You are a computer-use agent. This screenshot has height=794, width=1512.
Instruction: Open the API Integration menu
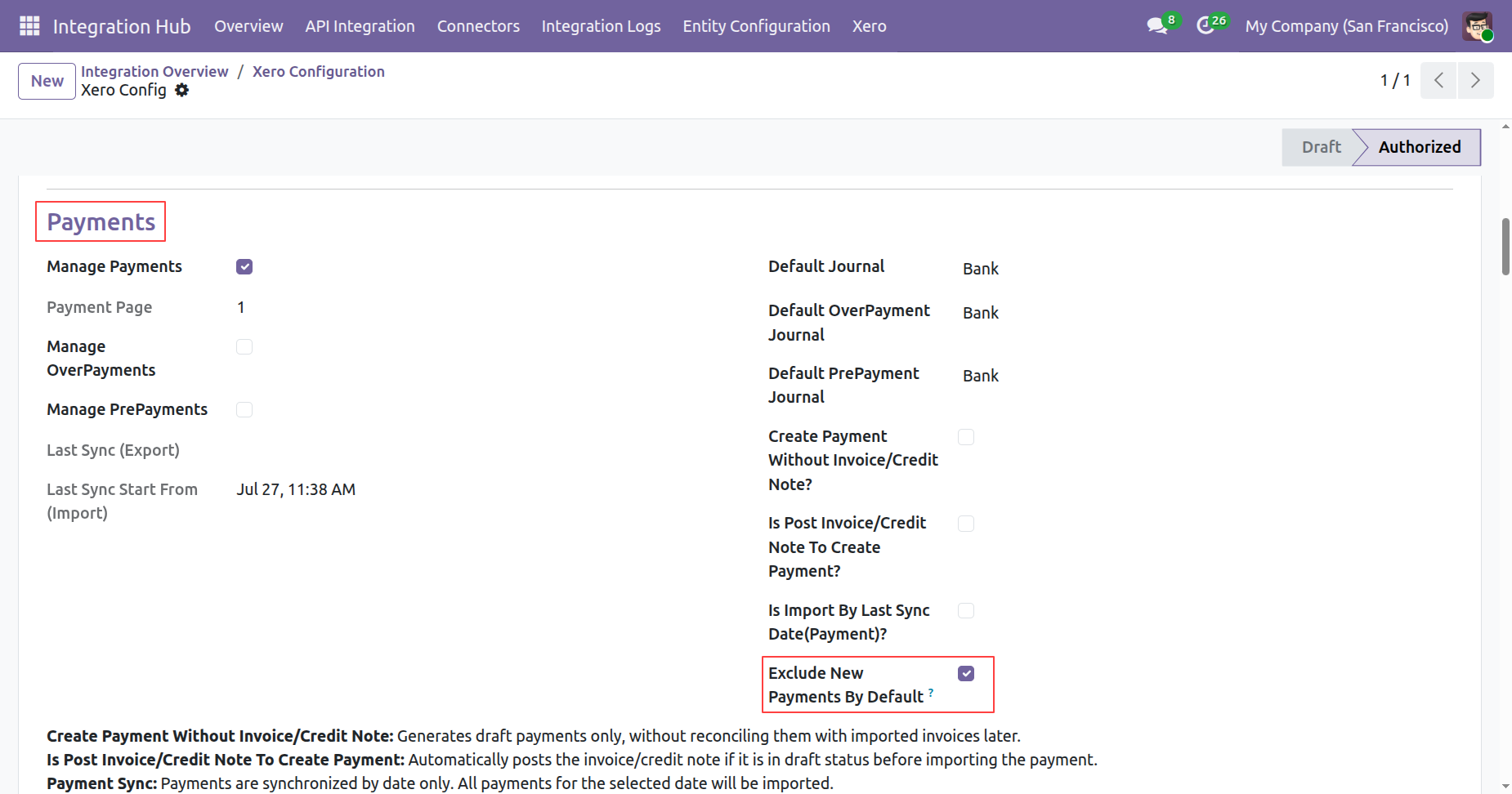click(x=360, y=26)
